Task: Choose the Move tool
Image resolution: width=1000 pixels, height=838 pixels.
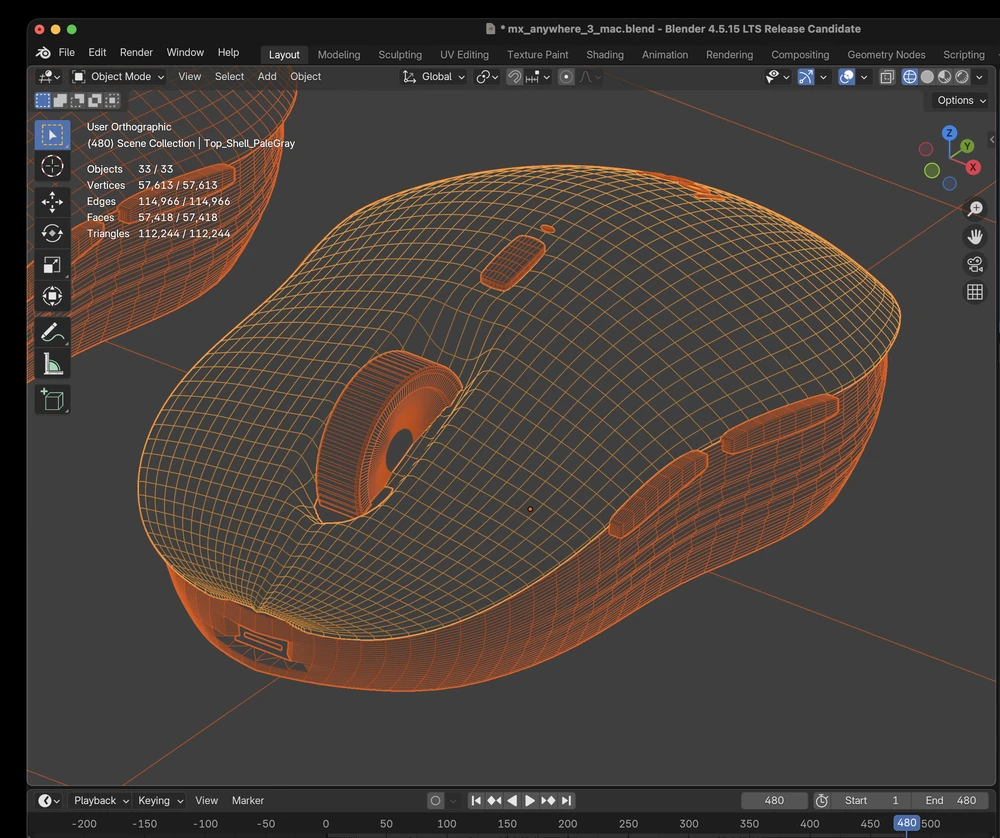Action: click(x=52, y=202)
